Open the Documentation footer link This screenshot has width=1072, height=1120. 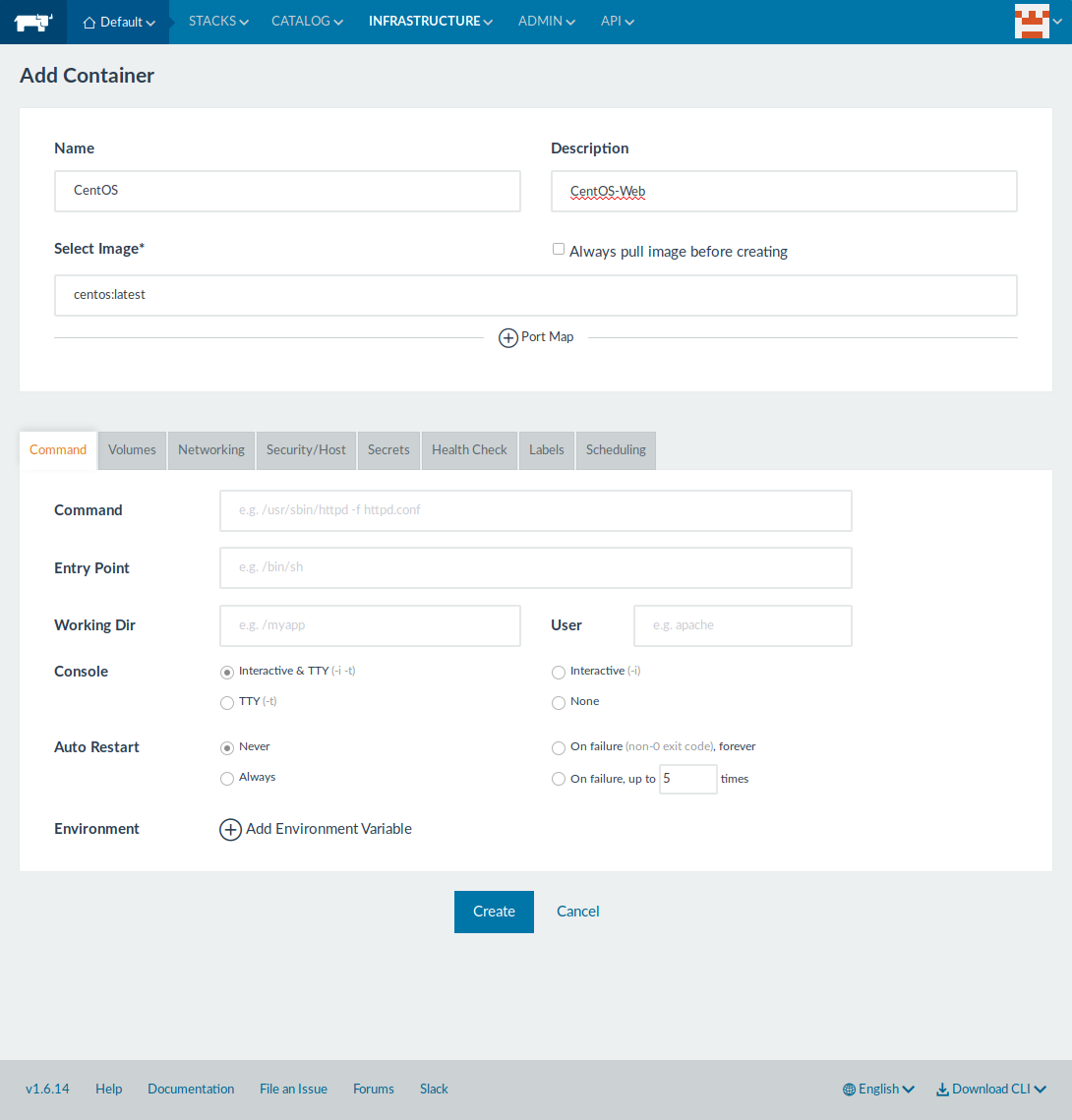click(191, 1090)
